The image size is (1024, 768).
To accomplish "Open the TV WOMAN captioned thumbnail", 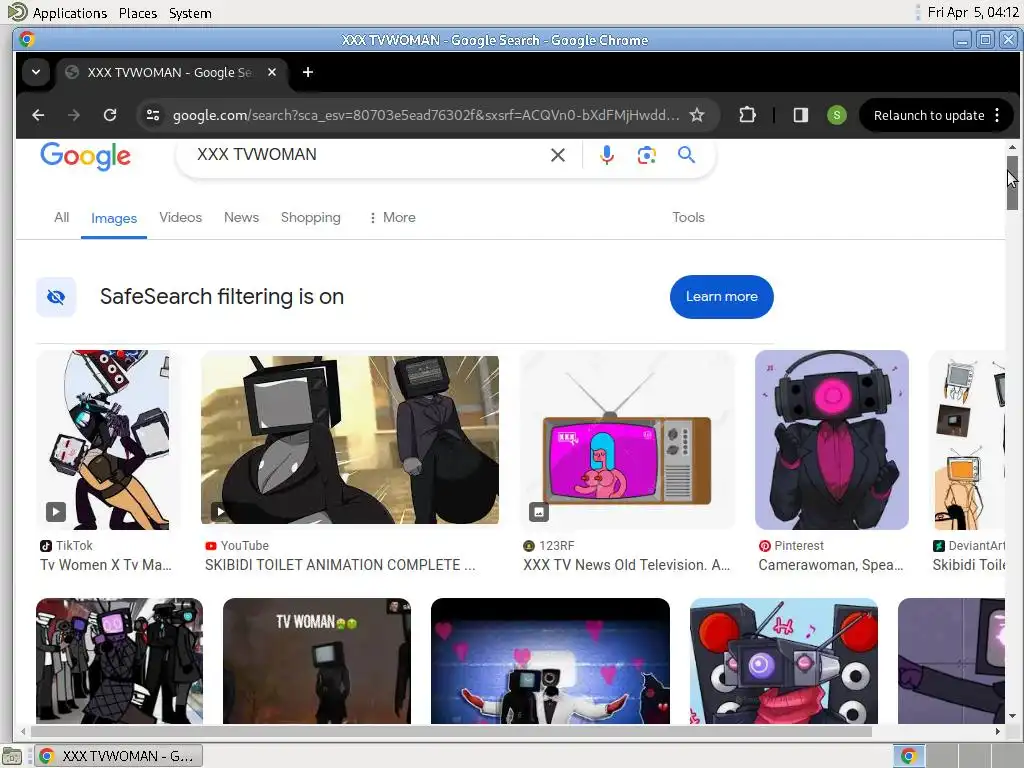I will 317,661.
